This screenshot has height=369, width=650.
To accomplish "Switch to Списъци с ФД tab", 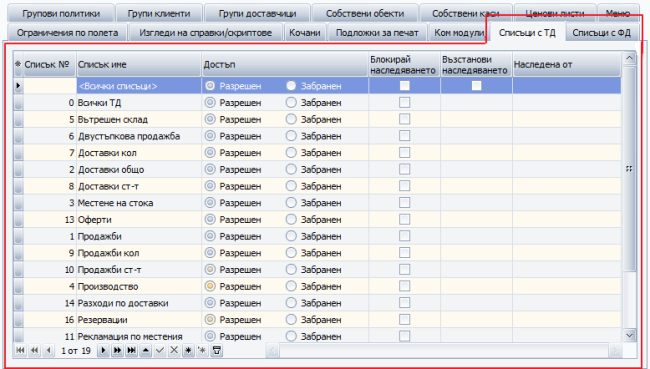I will click(601, 33).
